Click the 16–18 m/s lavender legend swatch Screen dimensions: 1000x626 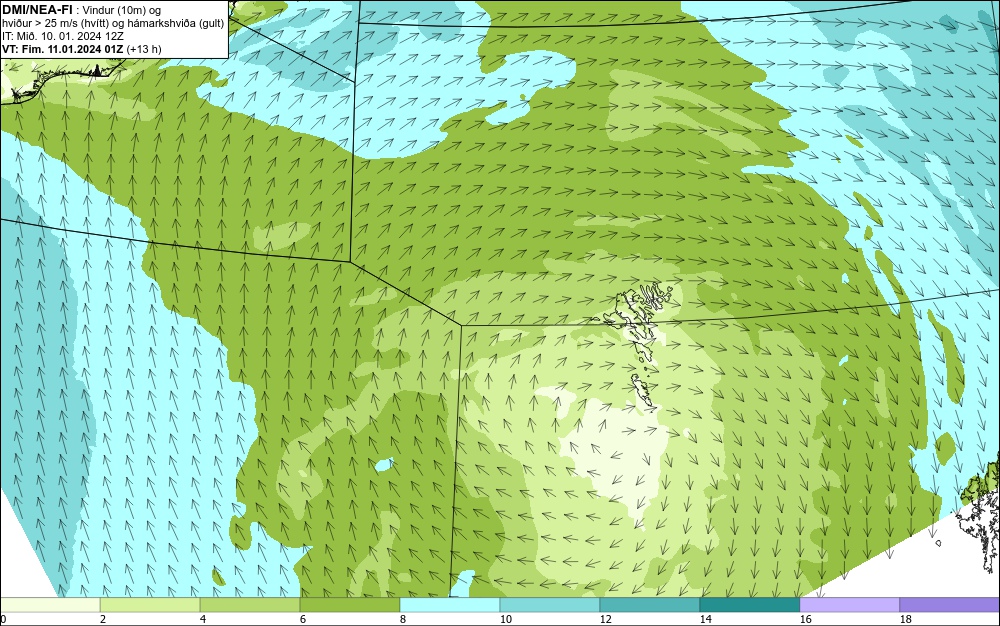(849, 604)
